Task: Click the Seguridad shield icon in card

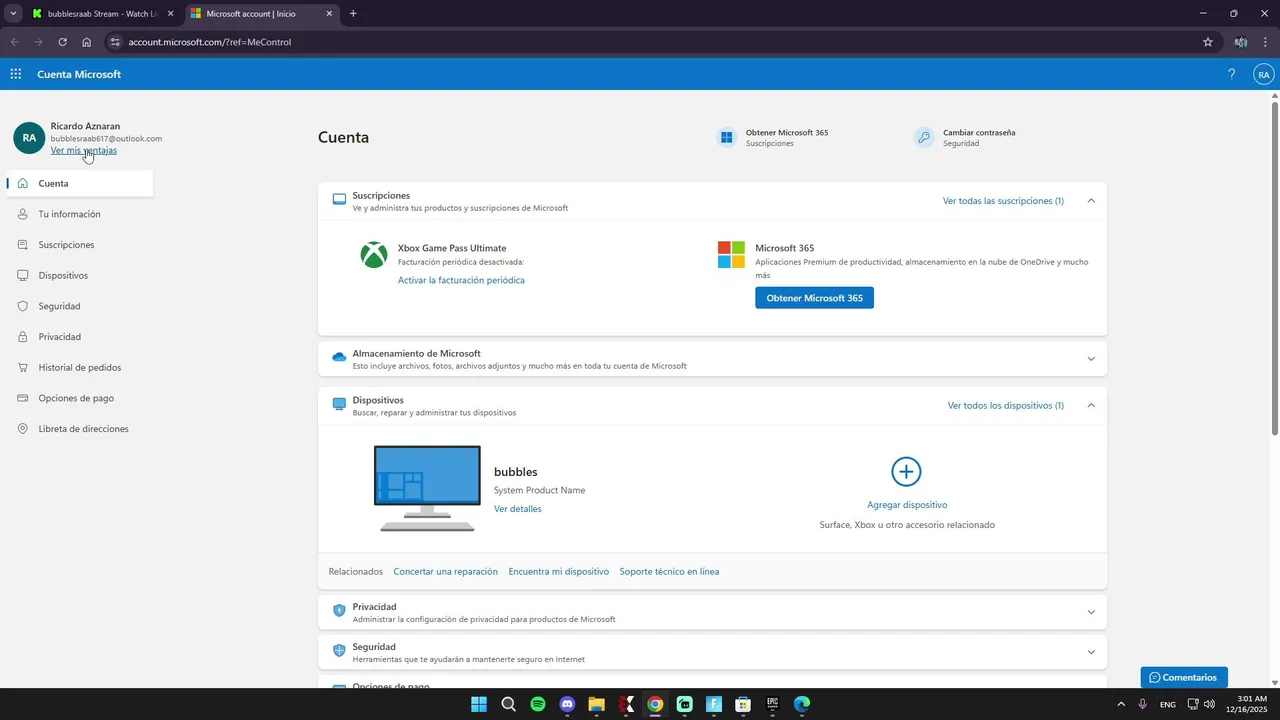Action: pyautogui.click(x=339, y=650)
